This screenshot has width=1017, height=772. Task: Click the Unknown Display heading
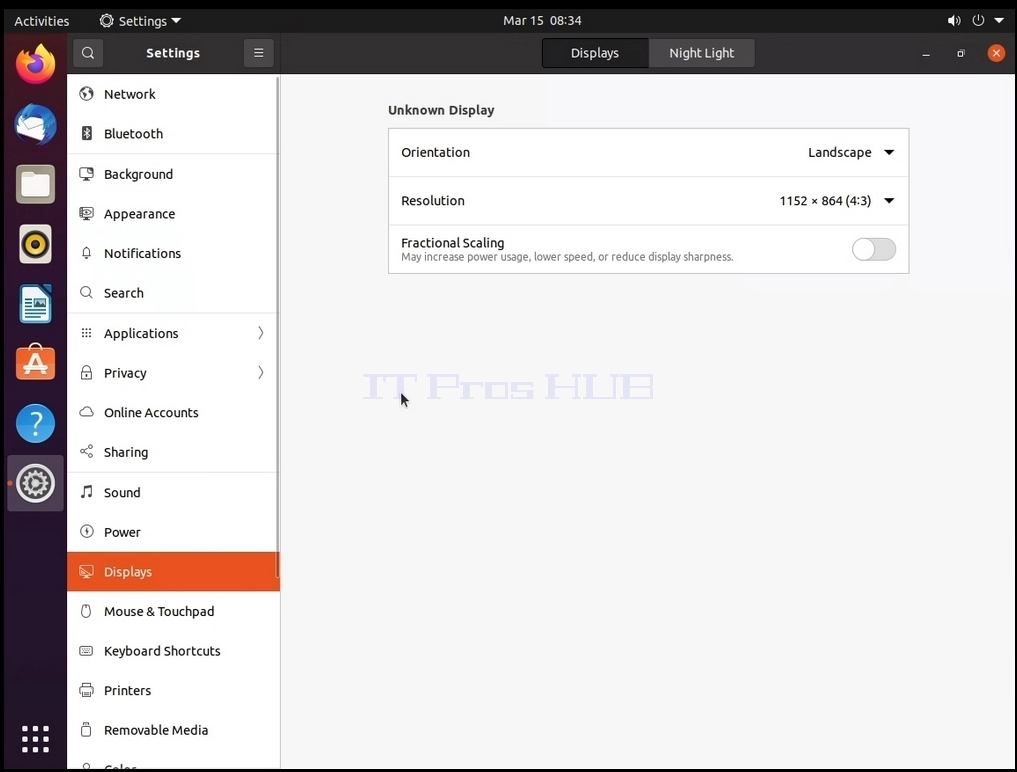click(x=441, y=110)
